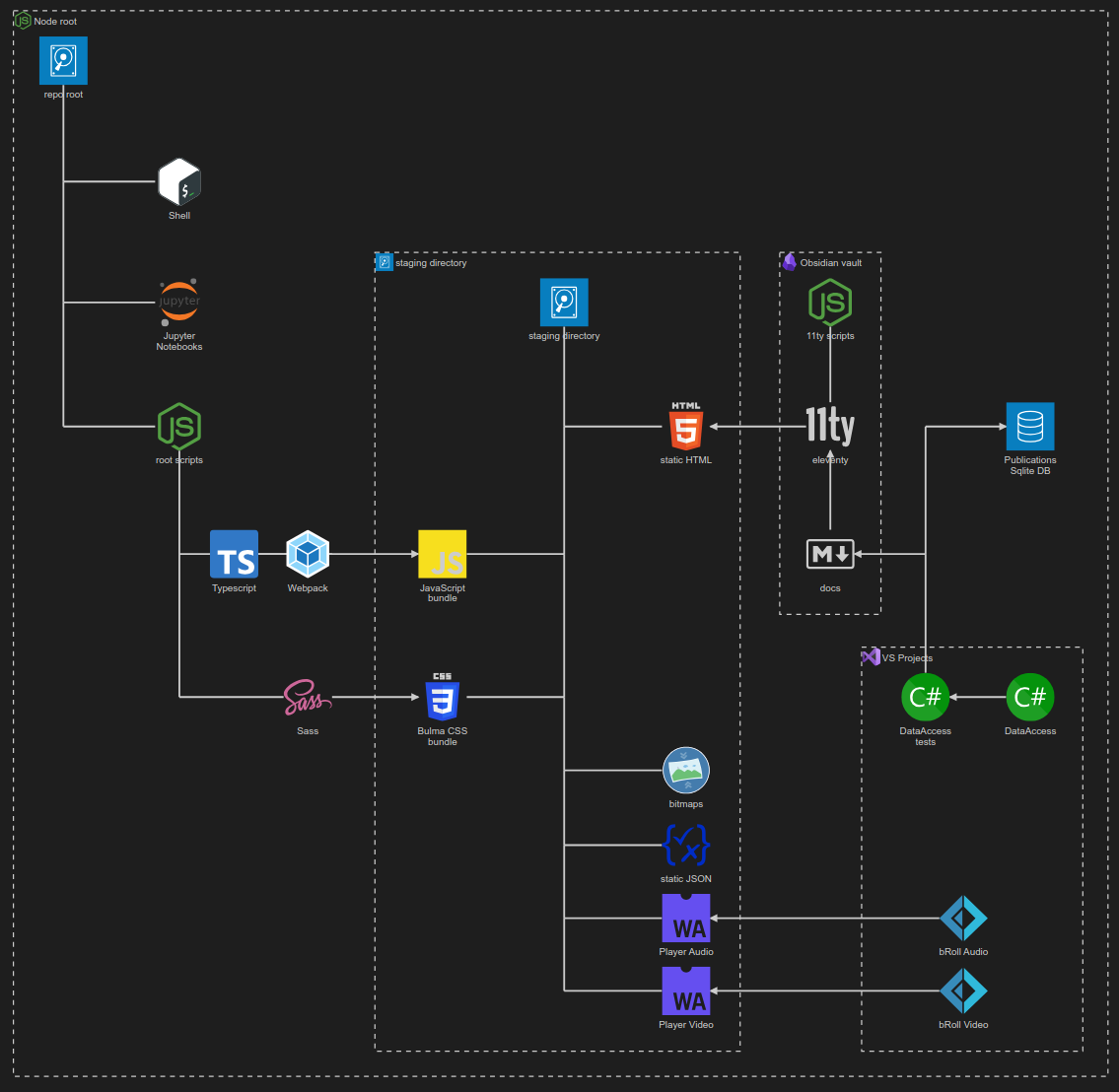Select the DataAccess C# icon
Screen dimensions: 1119x1092
coord(1029,697)
